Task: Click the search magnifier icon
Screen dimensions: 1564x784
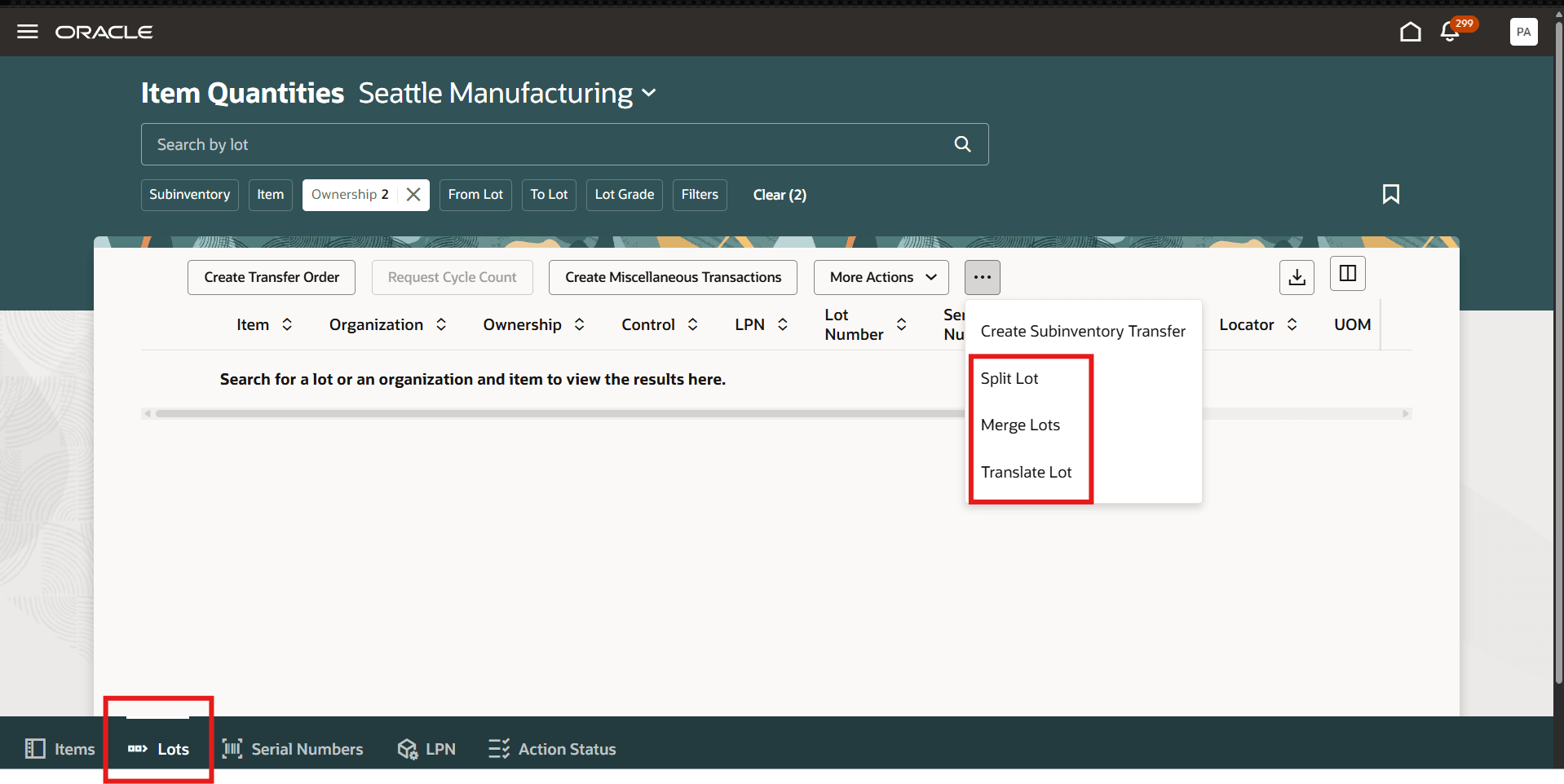Action: pyautogui.click(x=962, y=144)
